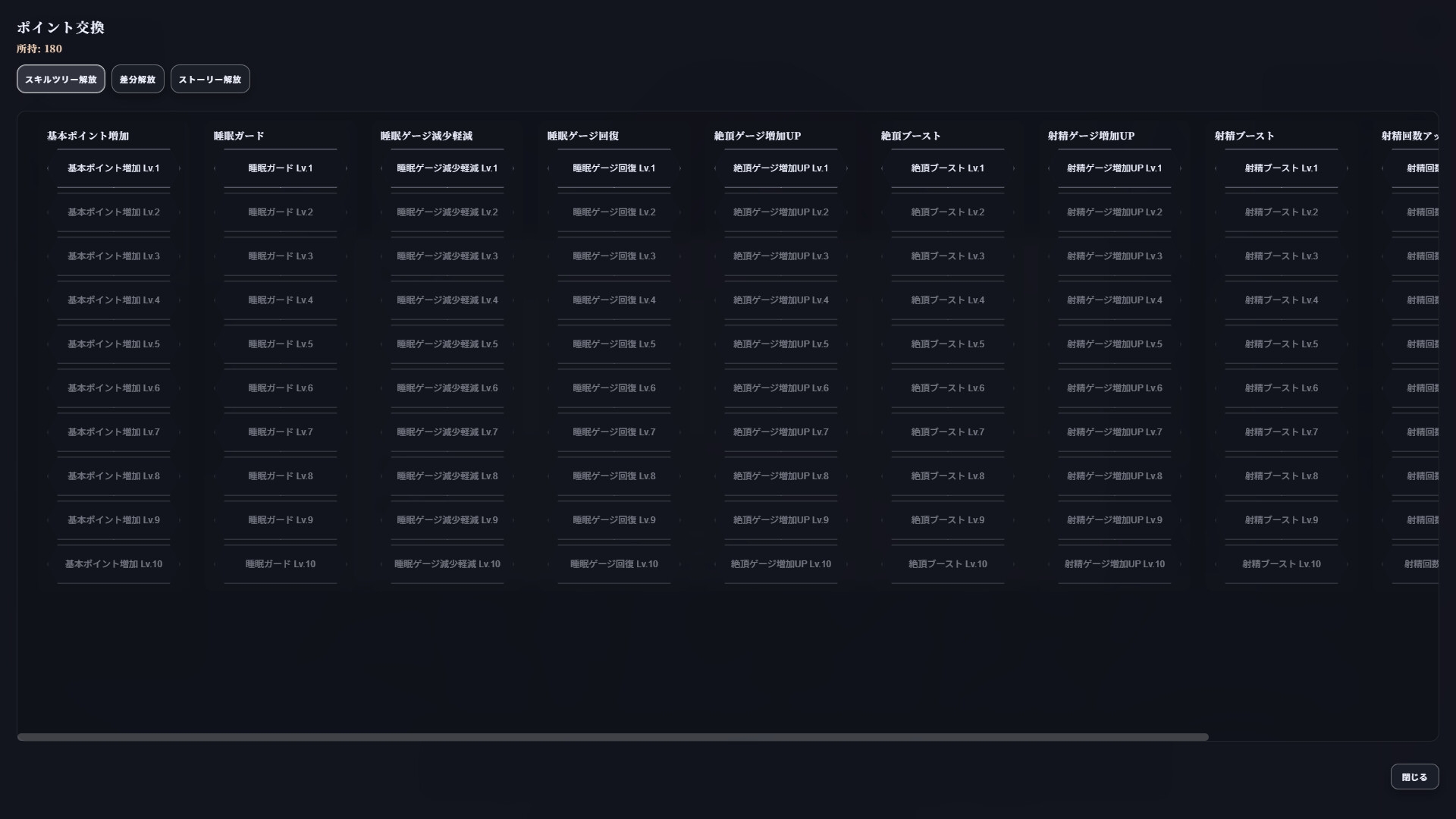Switch to スキルツリー解放 tab
The image size is (1456, 819).
click(x=61, y=79)
